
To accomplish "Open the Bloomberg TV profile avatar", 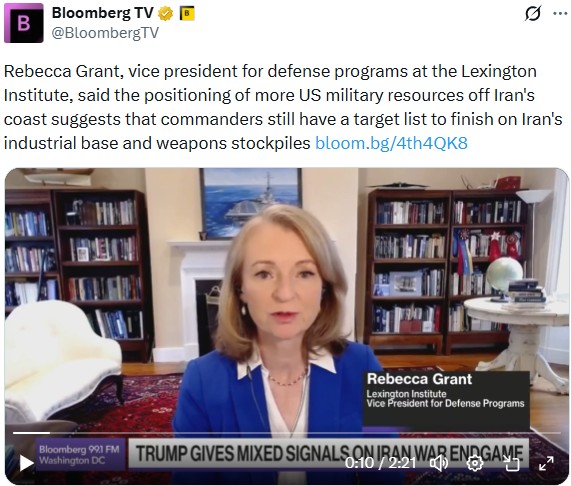I will coord(24,23).
